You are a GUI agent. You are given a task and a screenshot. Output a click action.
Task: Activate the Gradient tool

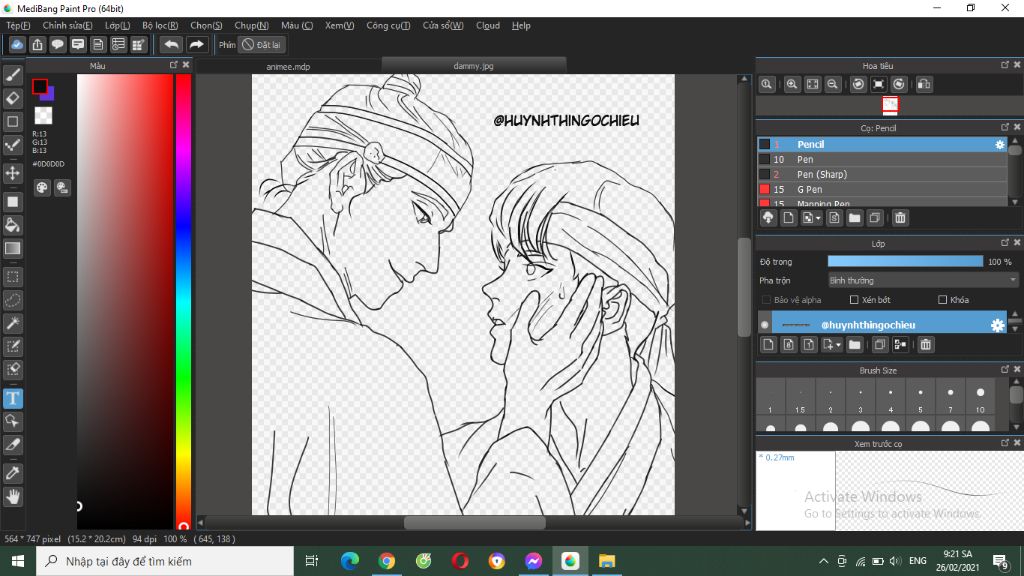pos(12,248)
